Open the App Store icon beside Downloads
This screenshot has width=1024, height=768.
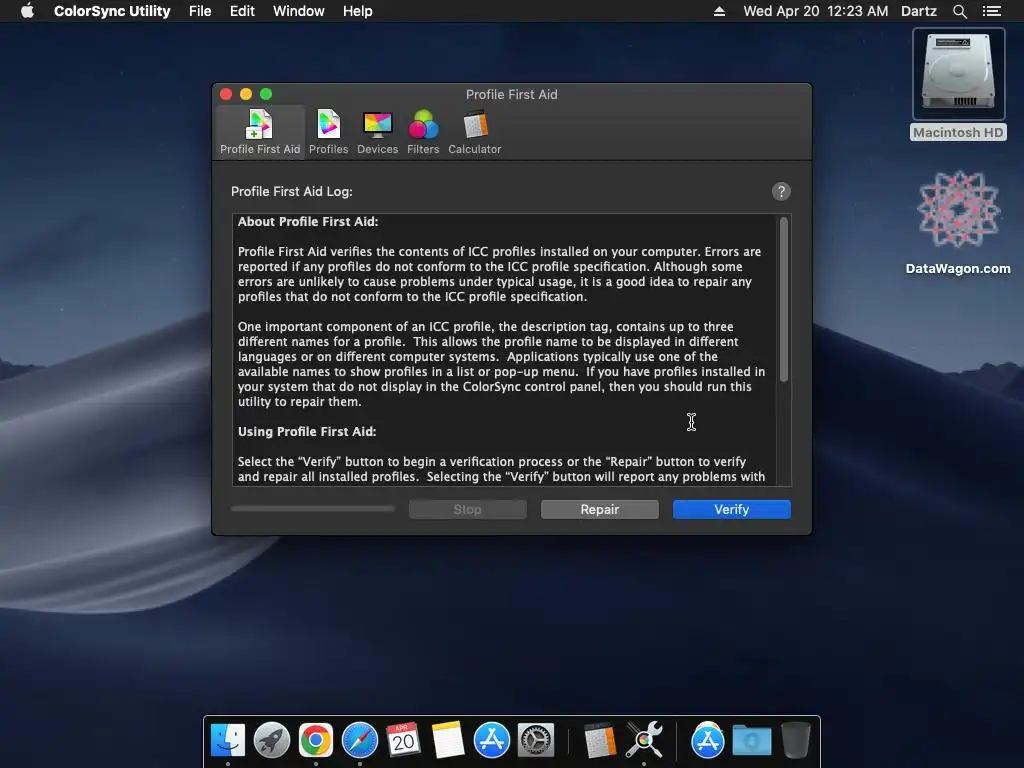coord(707,740)
